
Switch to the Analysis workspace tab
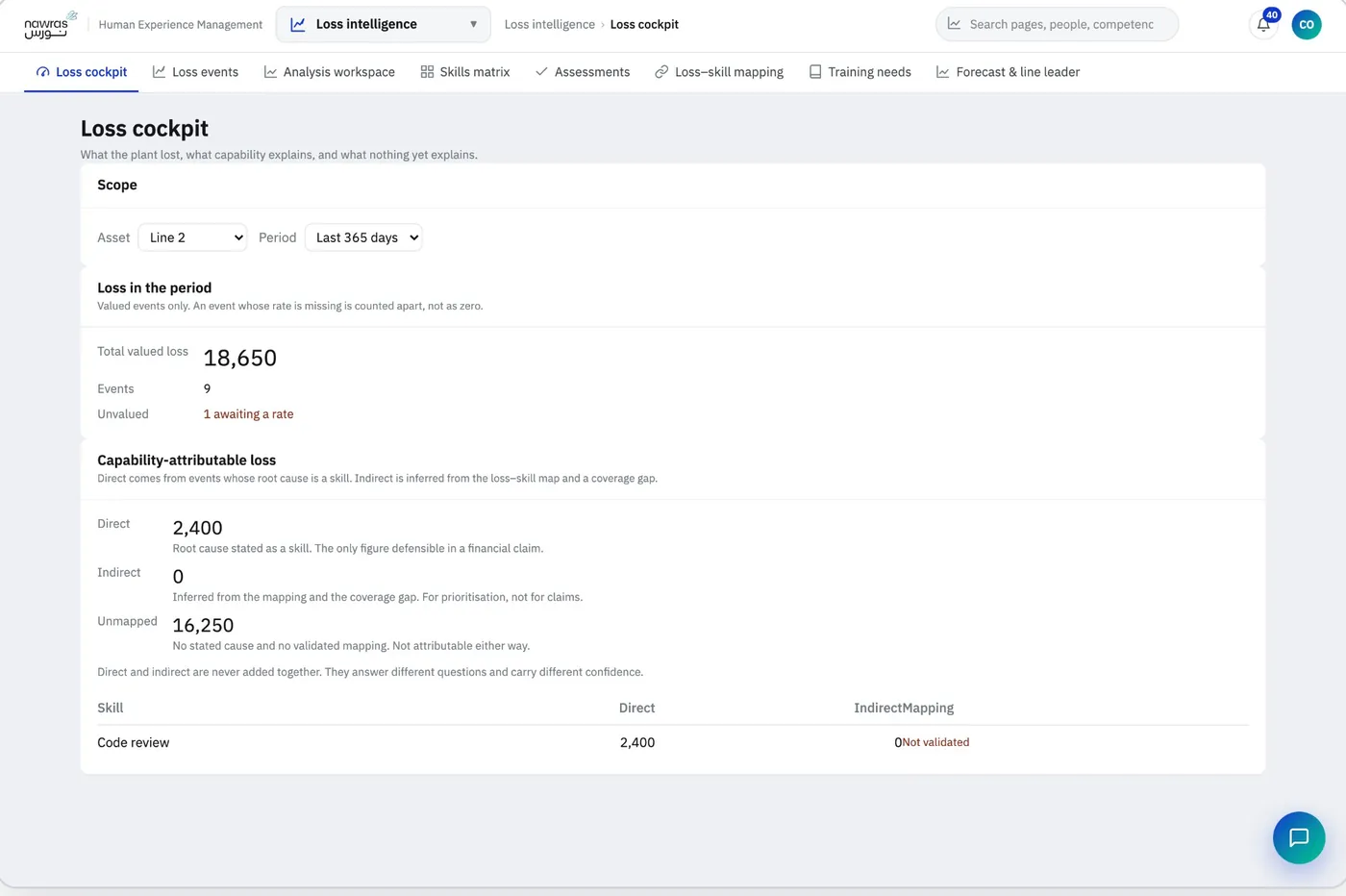(x=330, y=72)
